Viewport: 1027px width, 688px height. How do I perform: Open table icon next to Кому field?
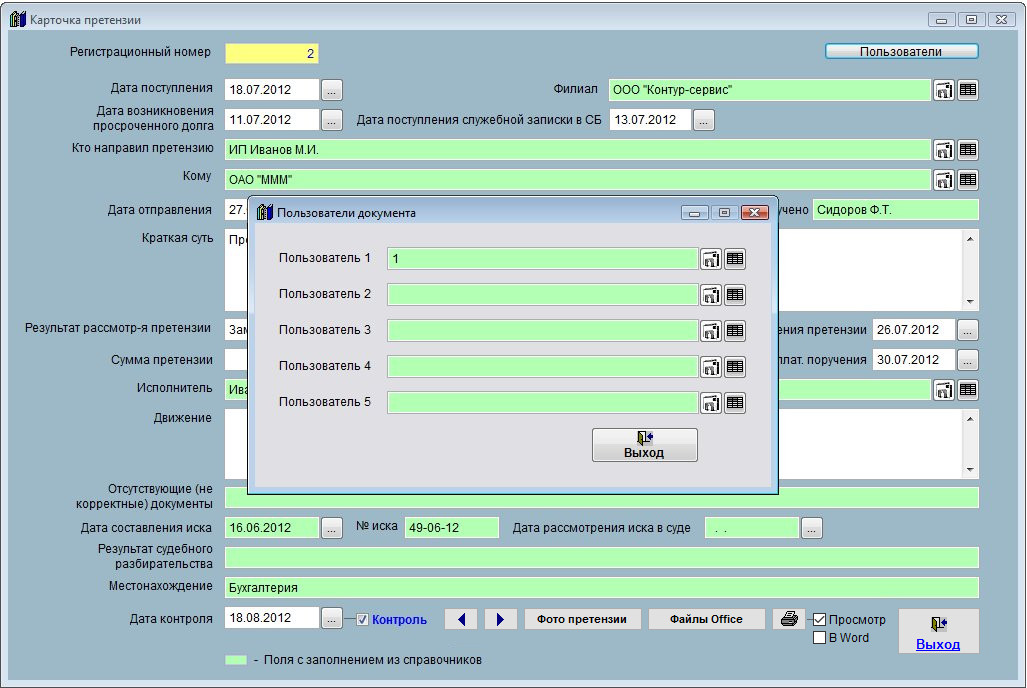(967, 180)
